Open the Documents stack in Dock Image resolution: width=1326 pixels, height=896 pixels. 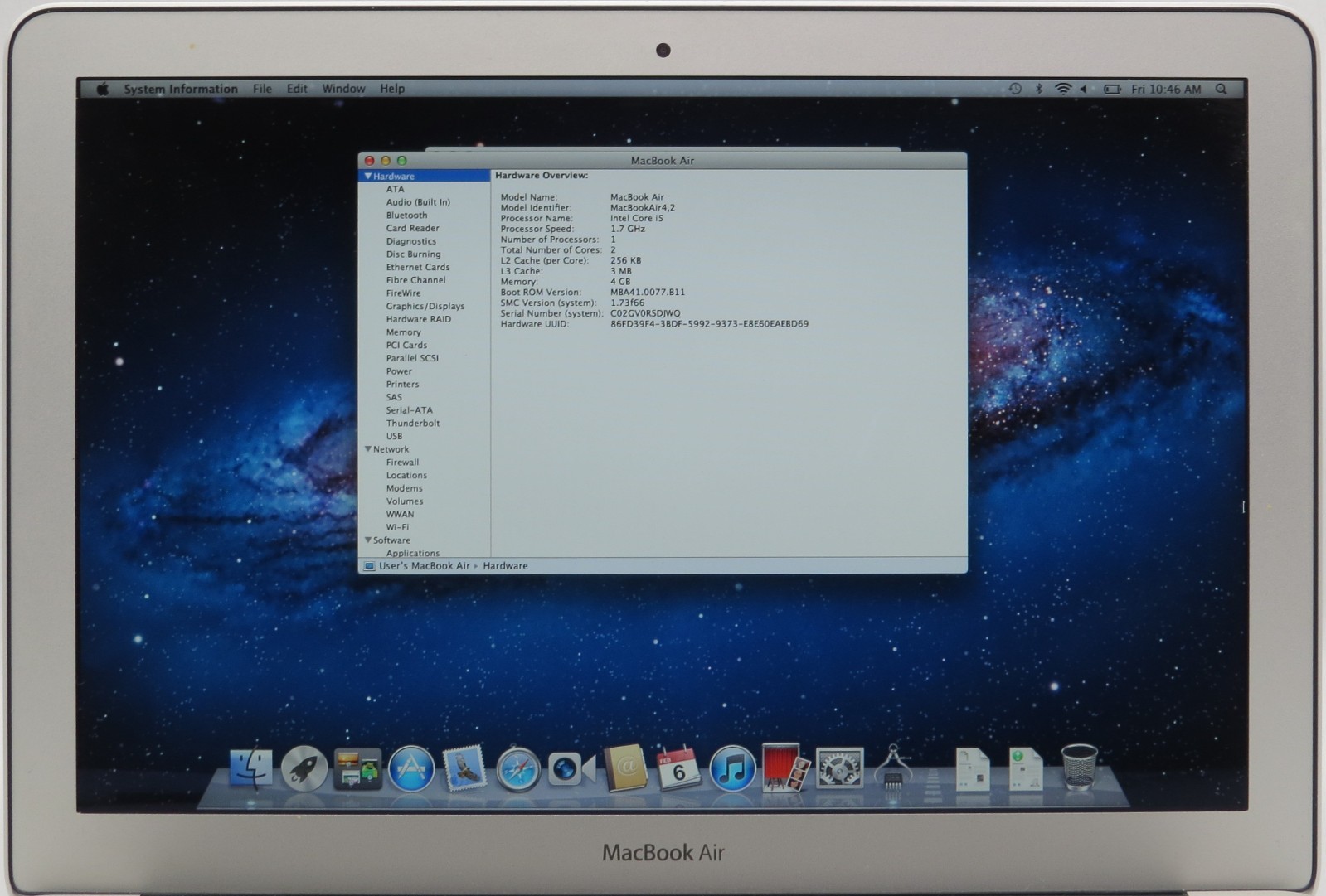pyautogui.click(x=972, y=769)
